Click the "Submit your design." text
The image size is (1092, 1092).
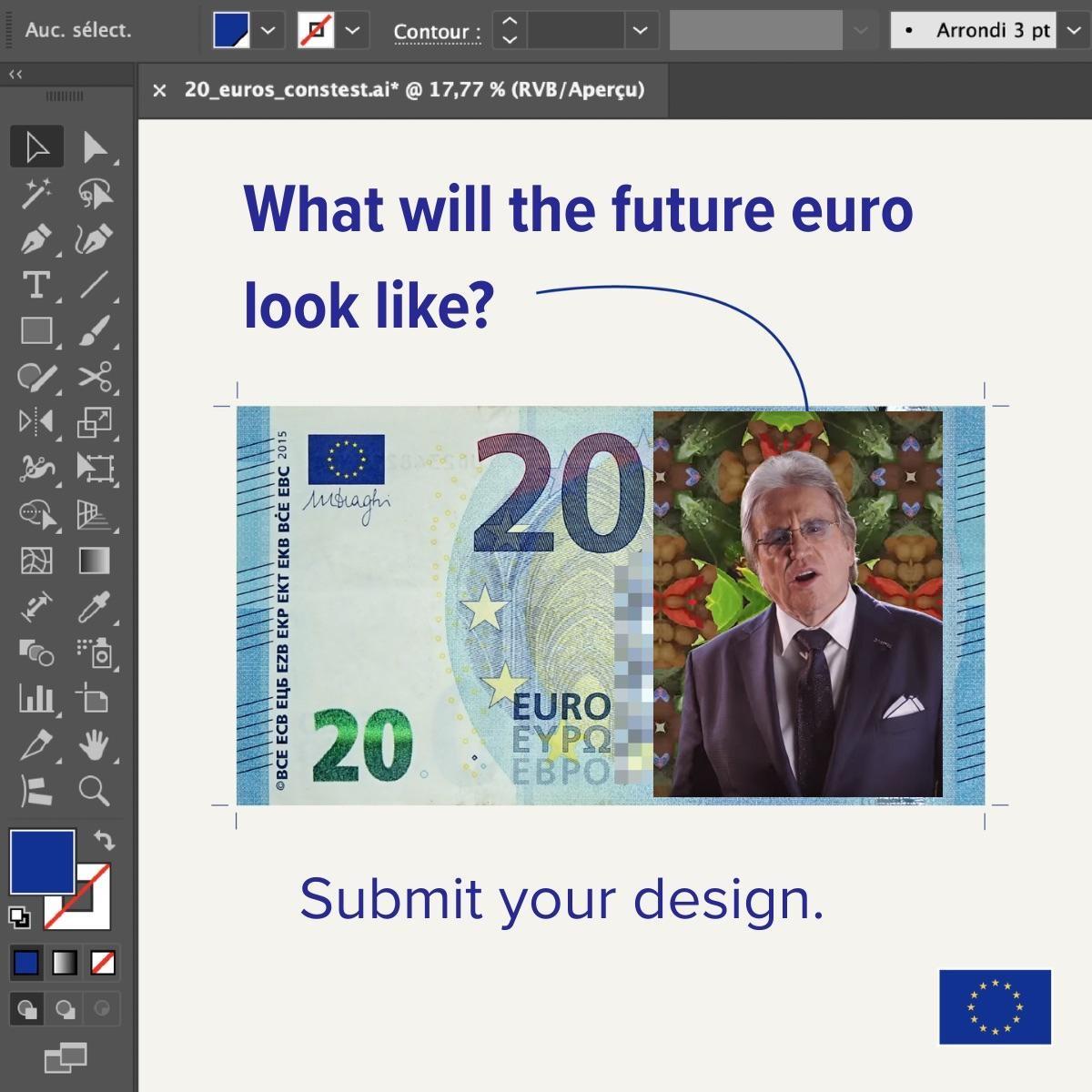point(561,899)
